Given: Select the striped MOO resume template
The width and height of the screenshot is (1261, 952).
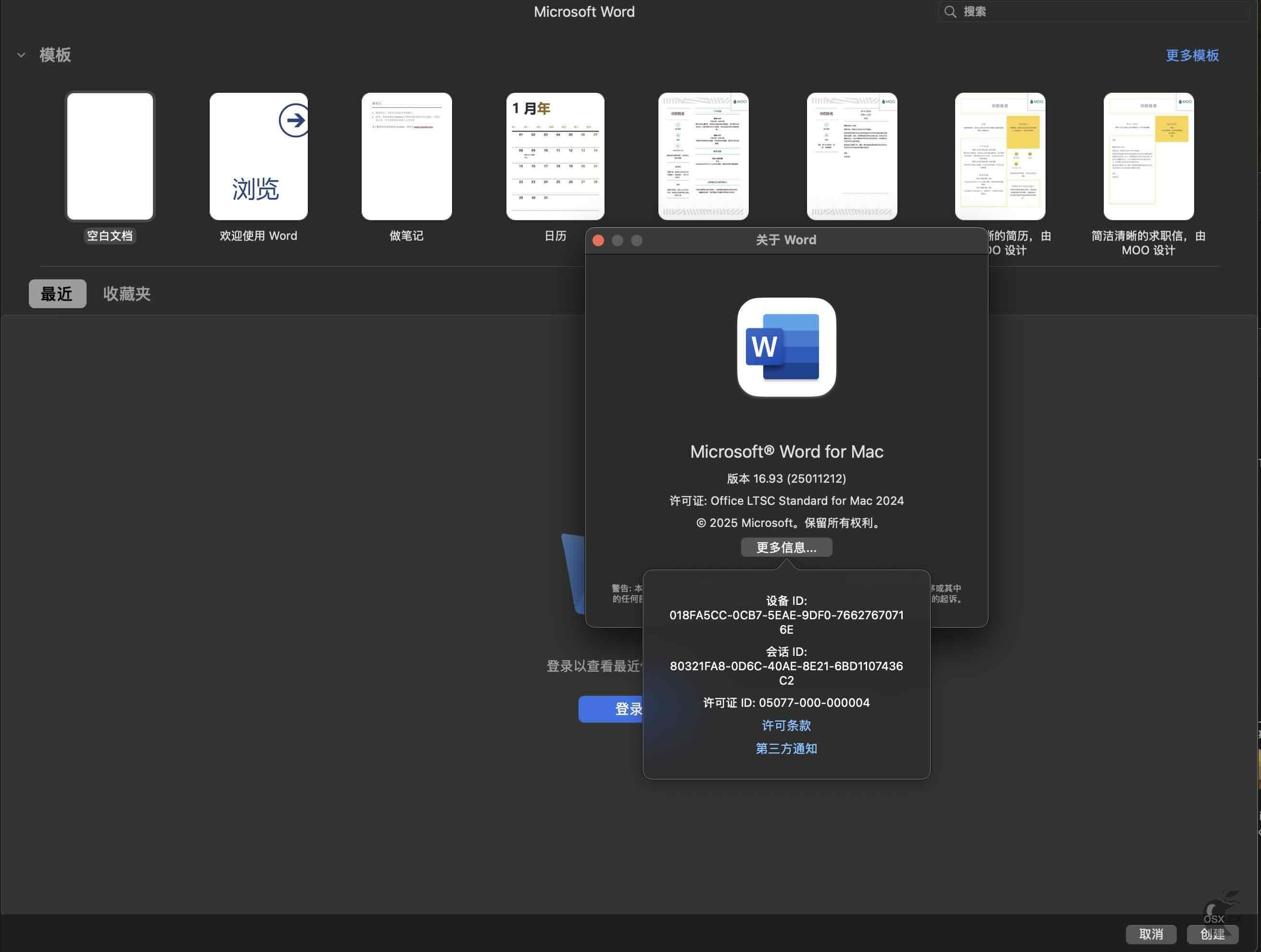Looking at the screenshot, I should 704,156.
